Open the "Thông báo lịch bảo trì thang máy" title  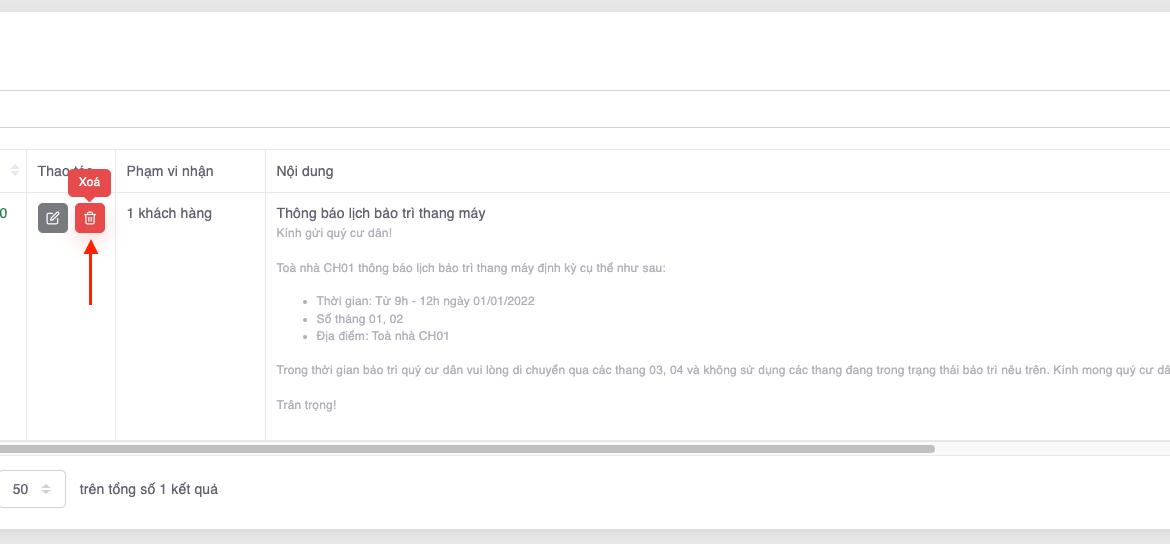[381, 213]
